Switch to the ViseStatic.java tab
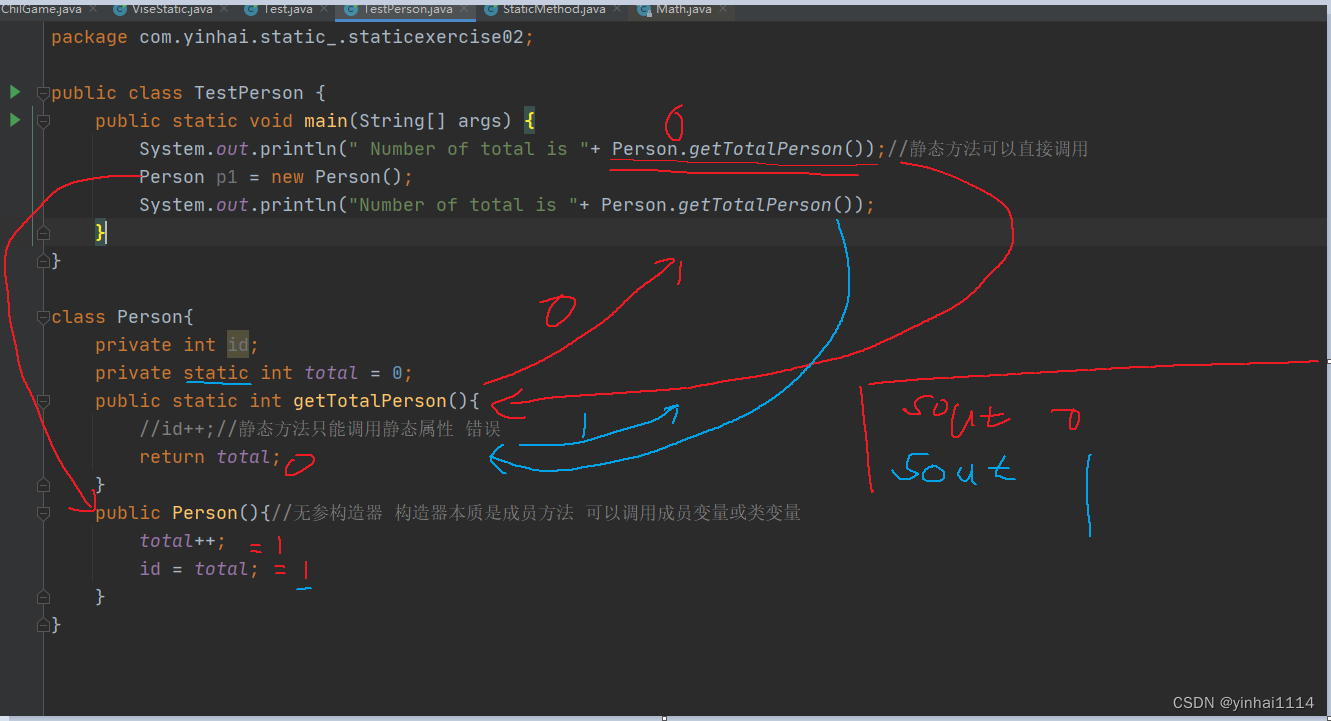The width and height of the screenshot is (1331, 721). pyautogui.click(x=172, y=9)
